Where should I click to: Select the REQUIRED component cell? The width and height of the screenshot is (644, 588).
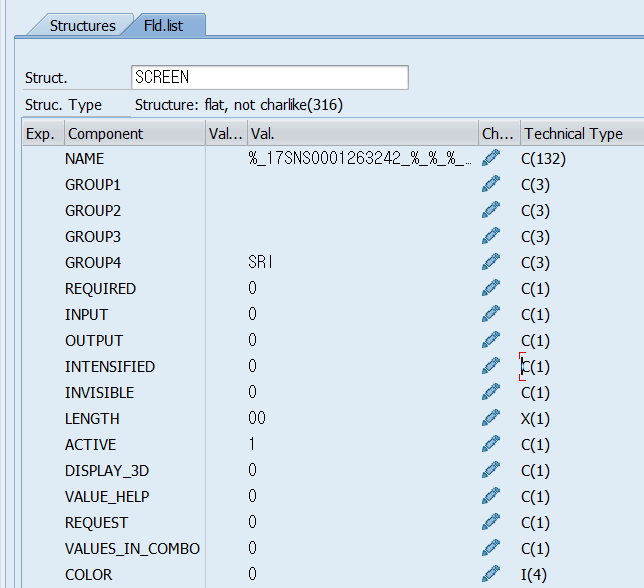(135, 289)
